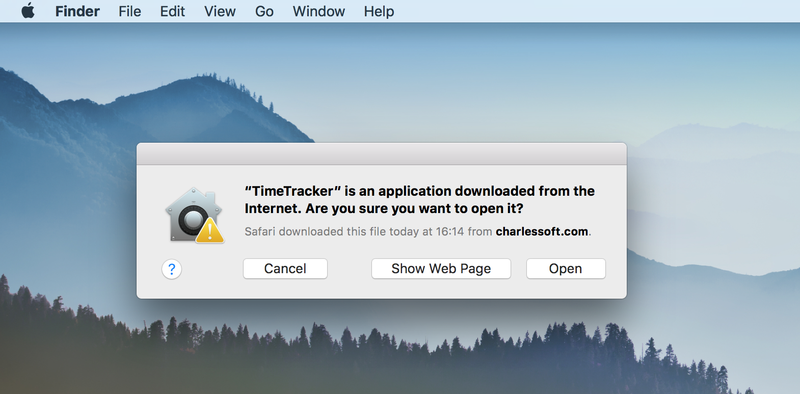Cancel opening the TimeTracker application

pos(285,268)
